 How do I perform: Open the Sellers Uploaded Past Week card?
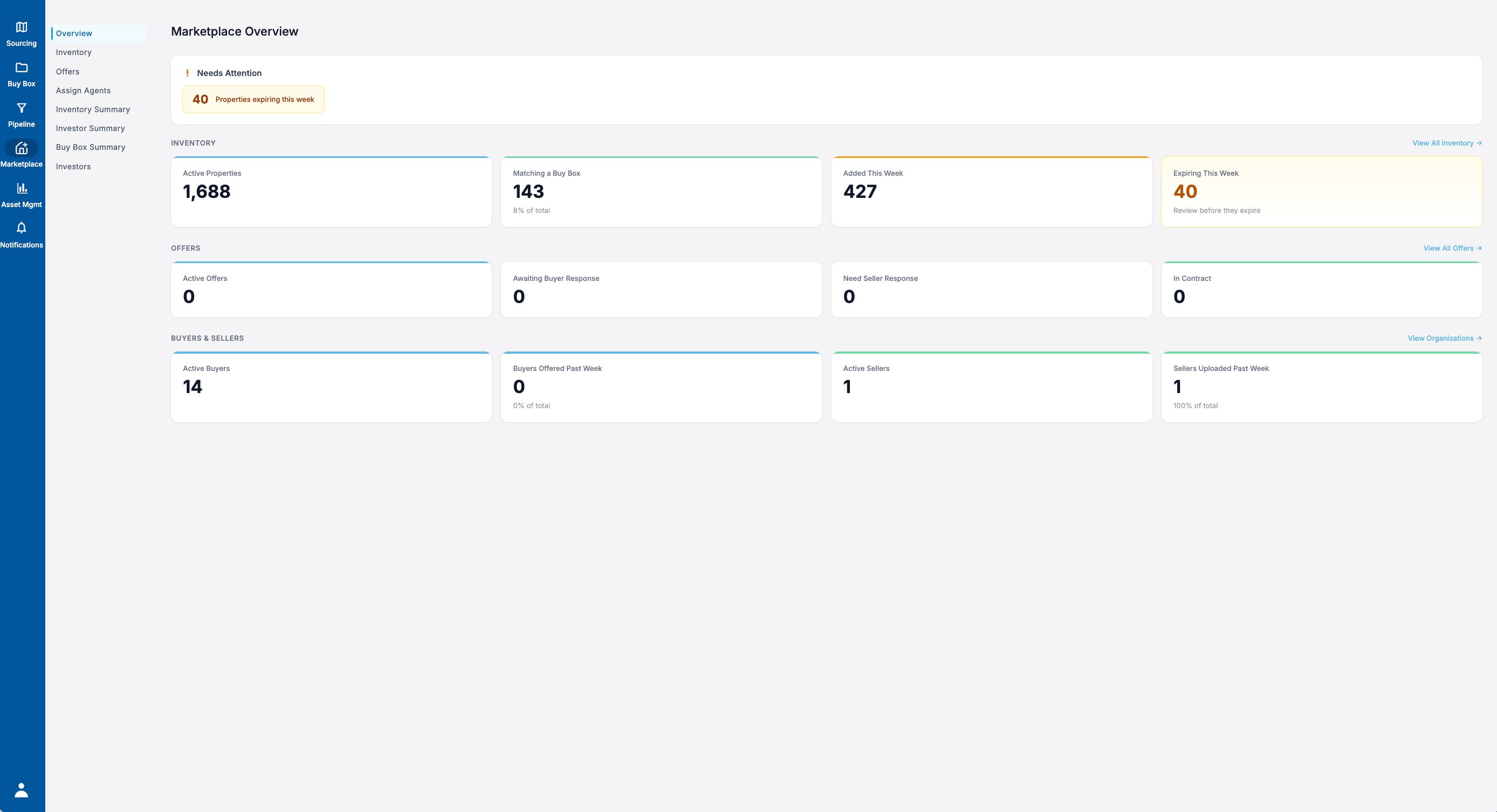tap(1322, 387)
